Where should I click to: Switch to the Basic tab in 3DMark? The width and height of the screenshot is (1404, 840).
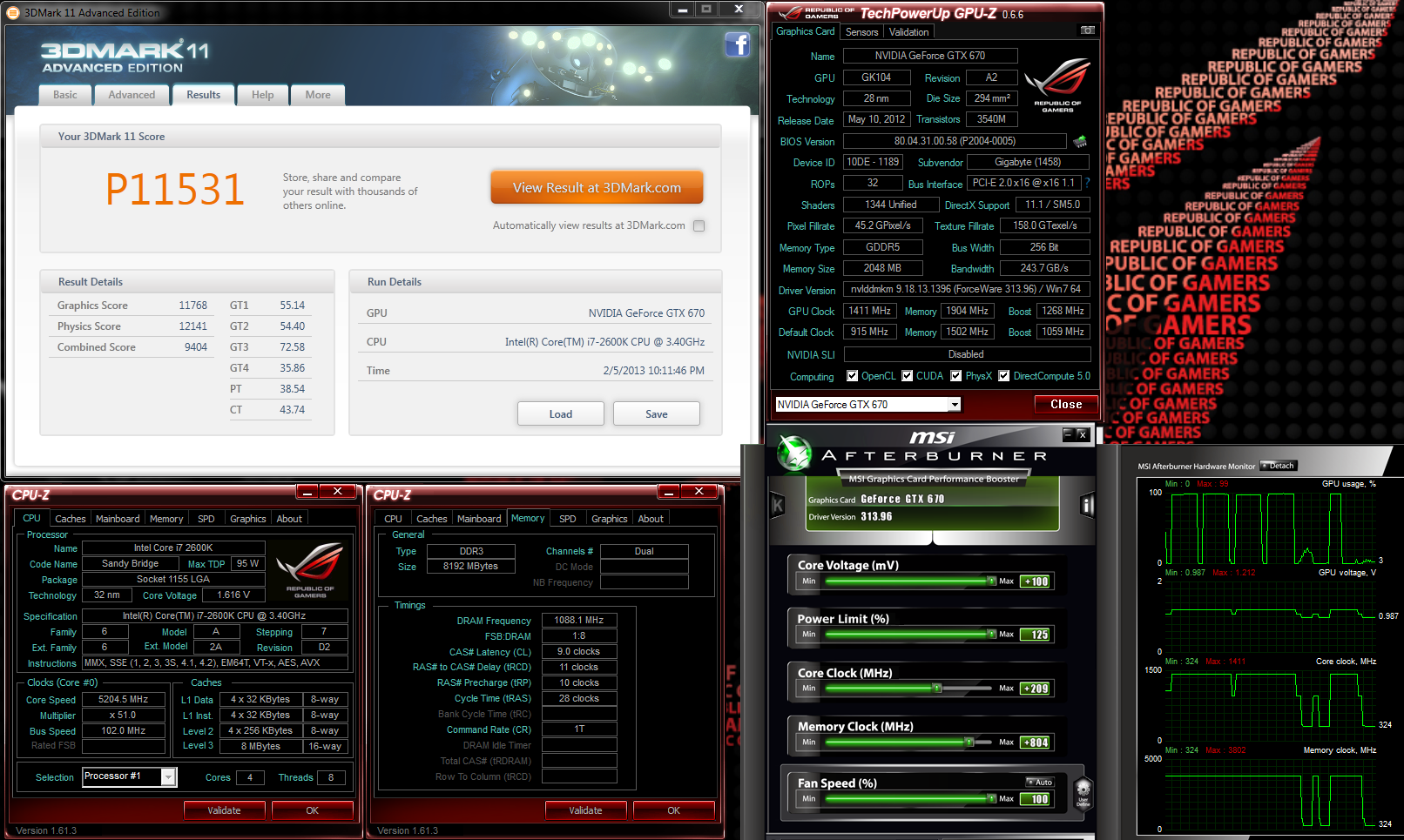(x=64, y=95)
